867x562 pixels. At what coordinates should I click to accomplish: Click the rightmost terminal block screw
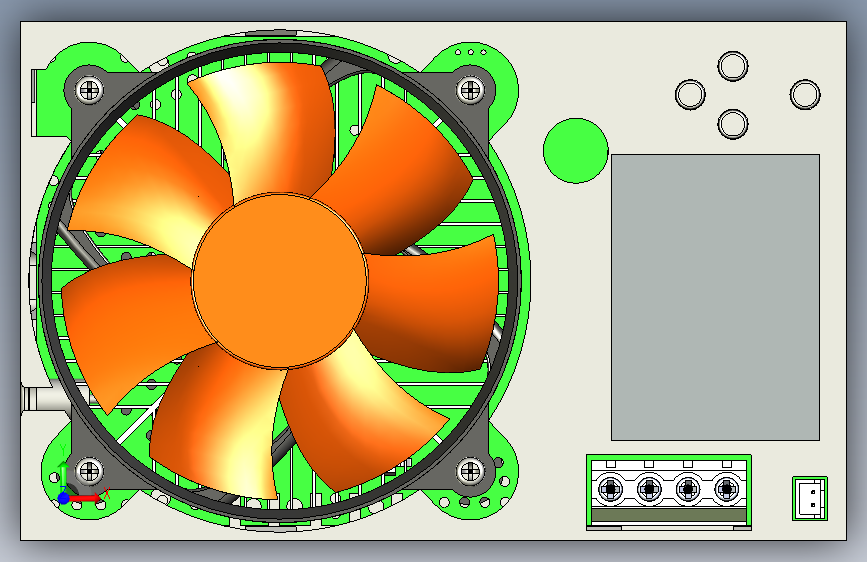(727, 489)
